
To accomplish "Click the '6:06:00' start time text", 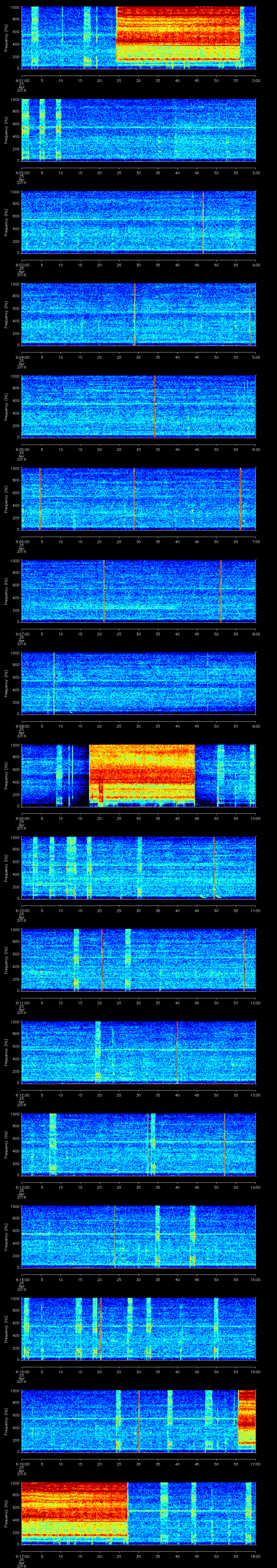I will (x=22, y=542).
